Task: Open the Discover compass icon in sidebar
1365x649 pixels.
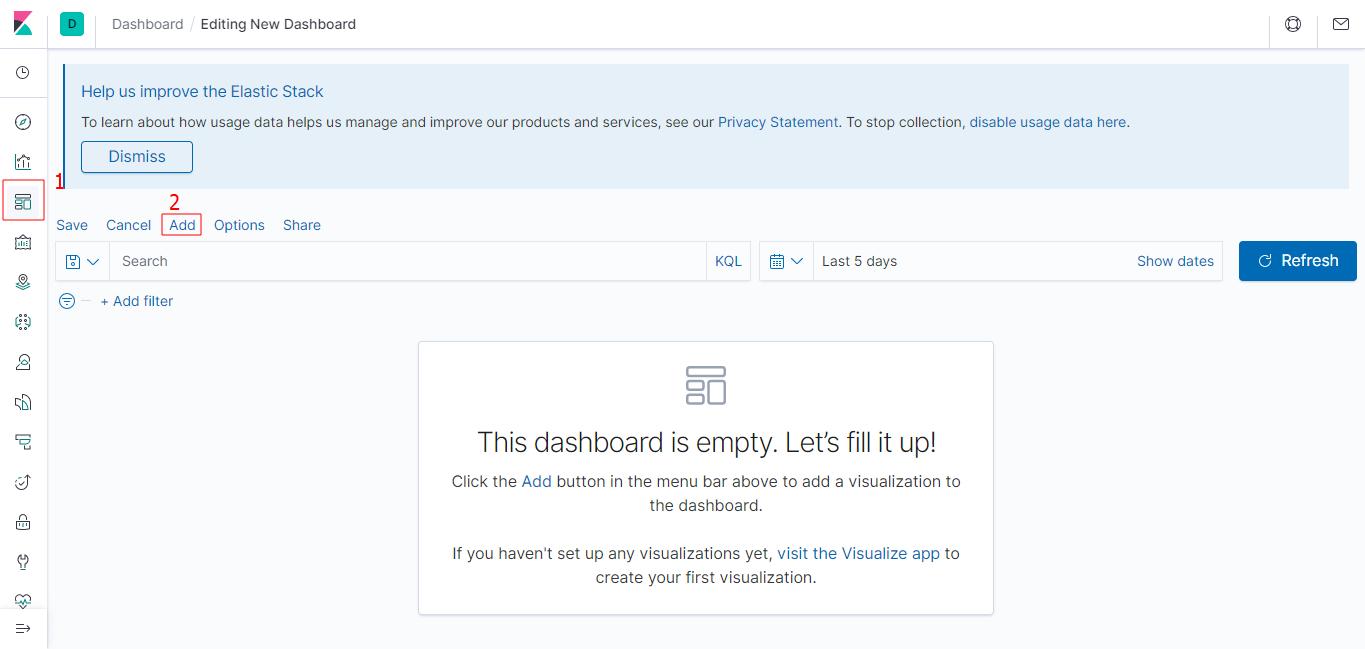Action: 23,122
